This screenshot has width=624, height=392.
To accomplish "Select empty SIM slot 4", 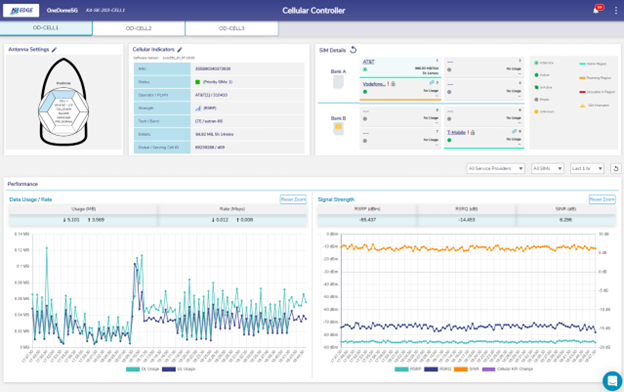I will point(484,89).
